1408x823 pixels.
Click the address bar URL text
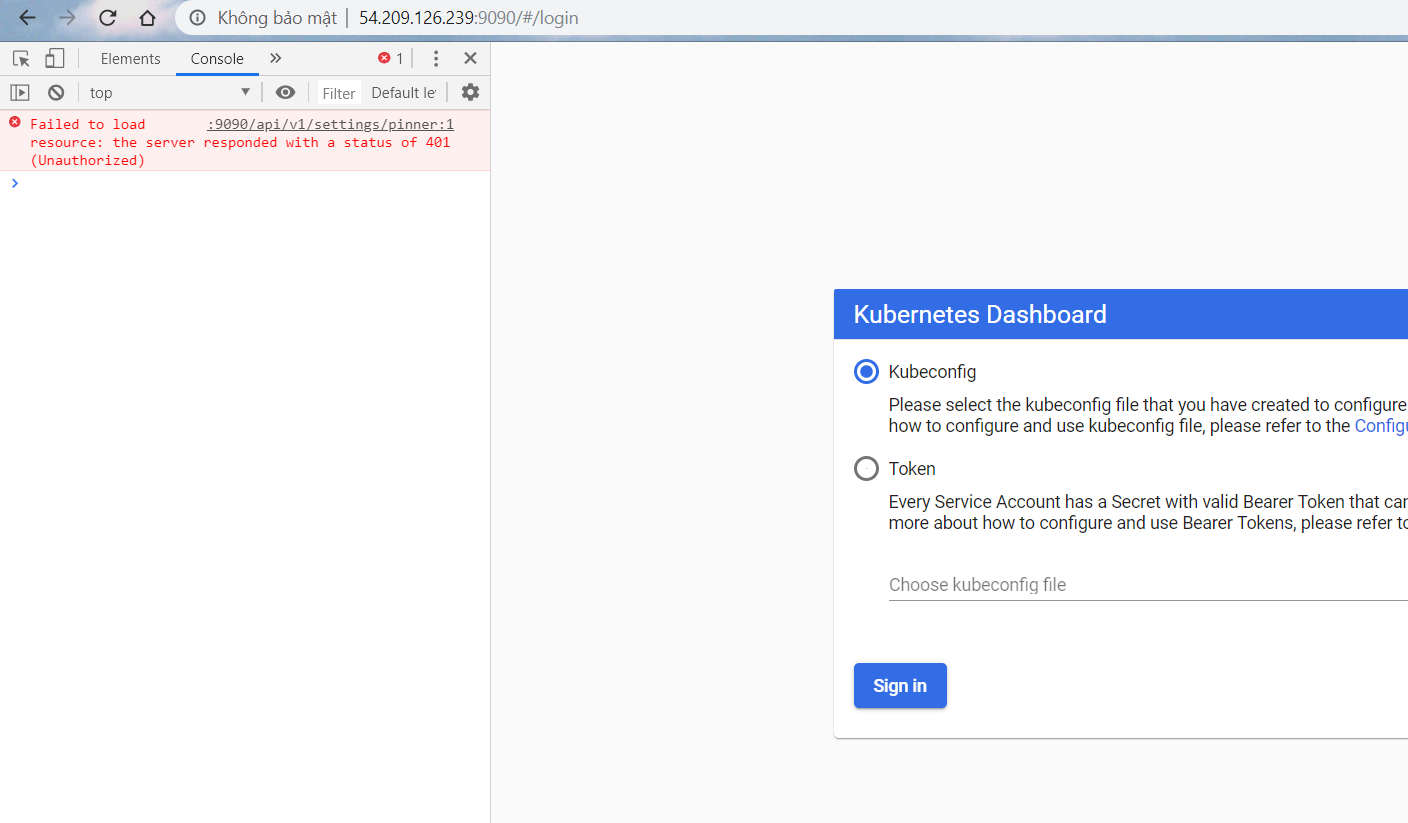point(468,18)
